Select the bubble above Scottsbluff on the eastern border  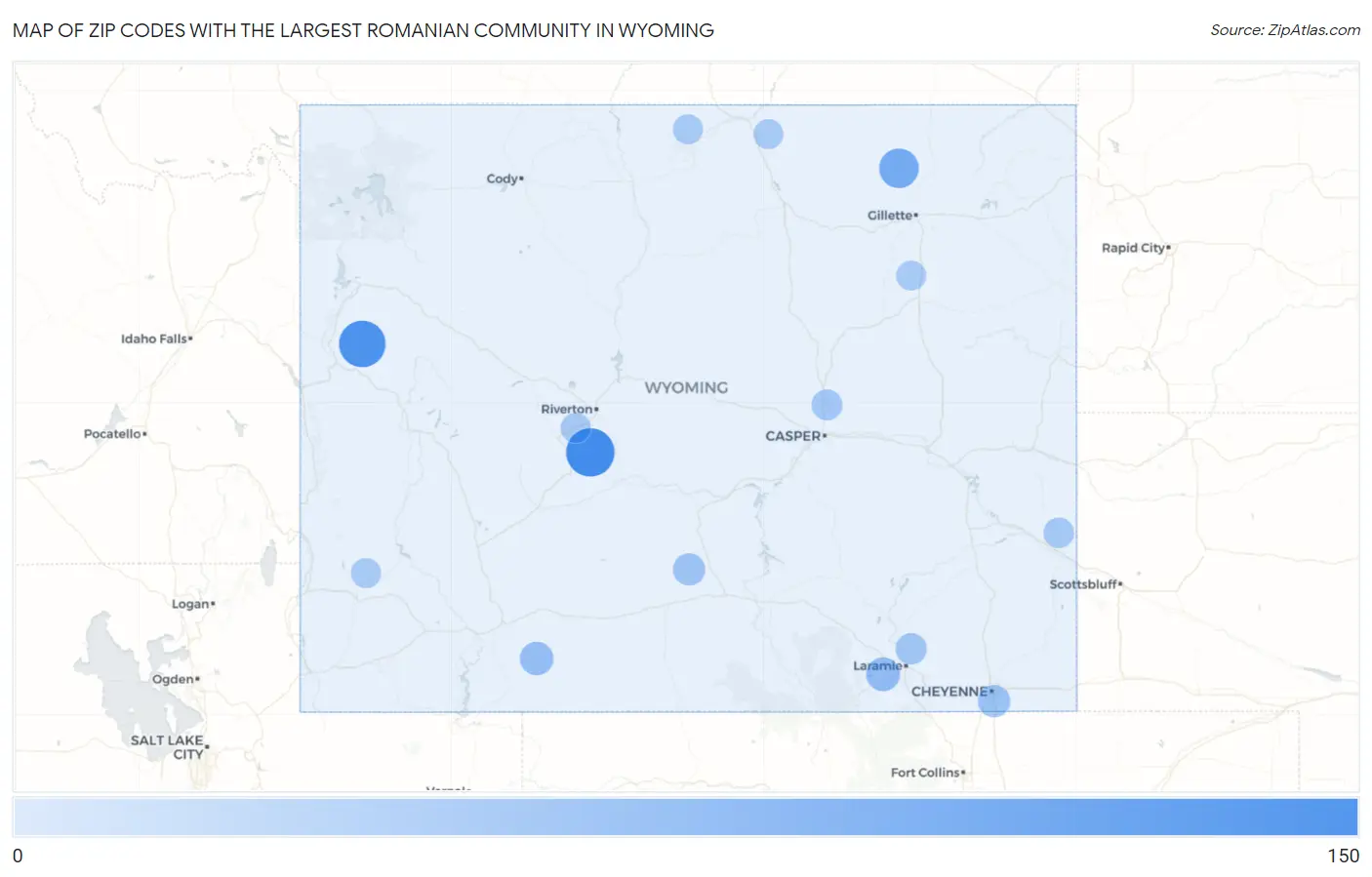(1059, 533)
